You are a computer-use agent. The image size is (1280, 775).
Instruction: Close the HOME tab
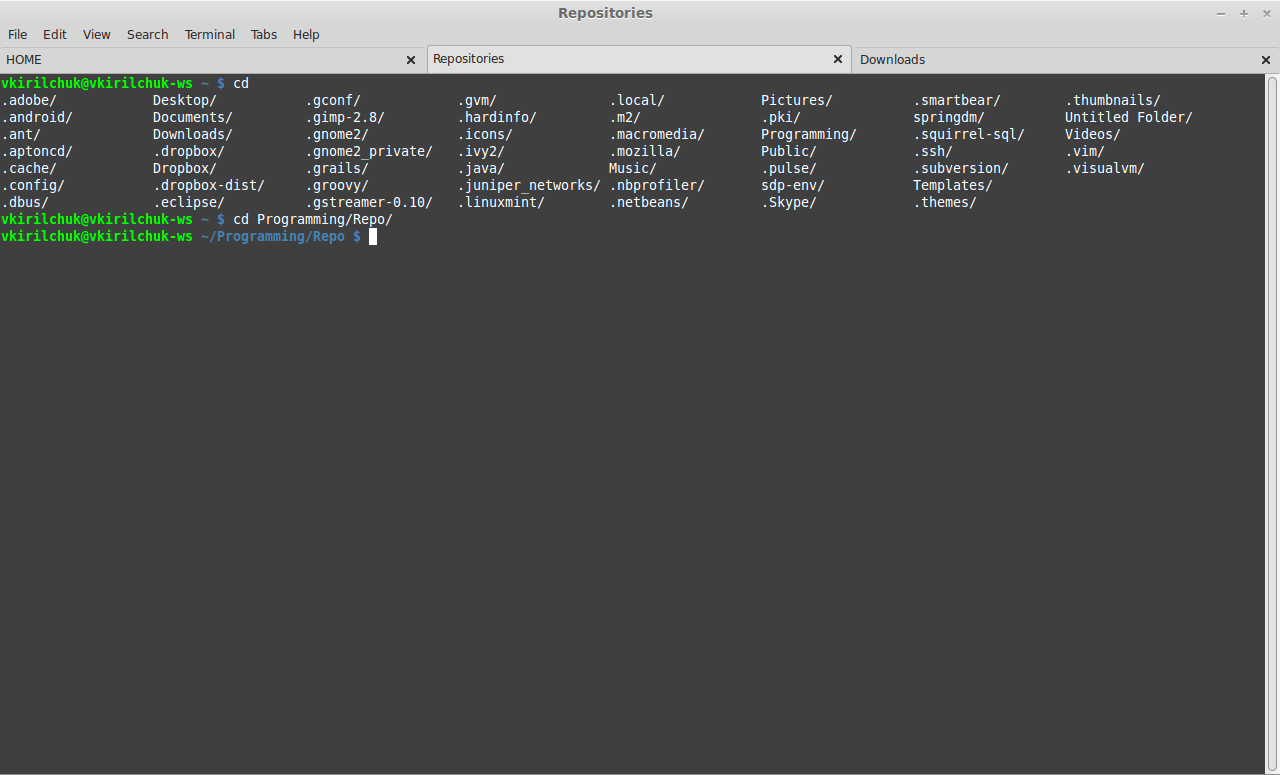[410, 59]
